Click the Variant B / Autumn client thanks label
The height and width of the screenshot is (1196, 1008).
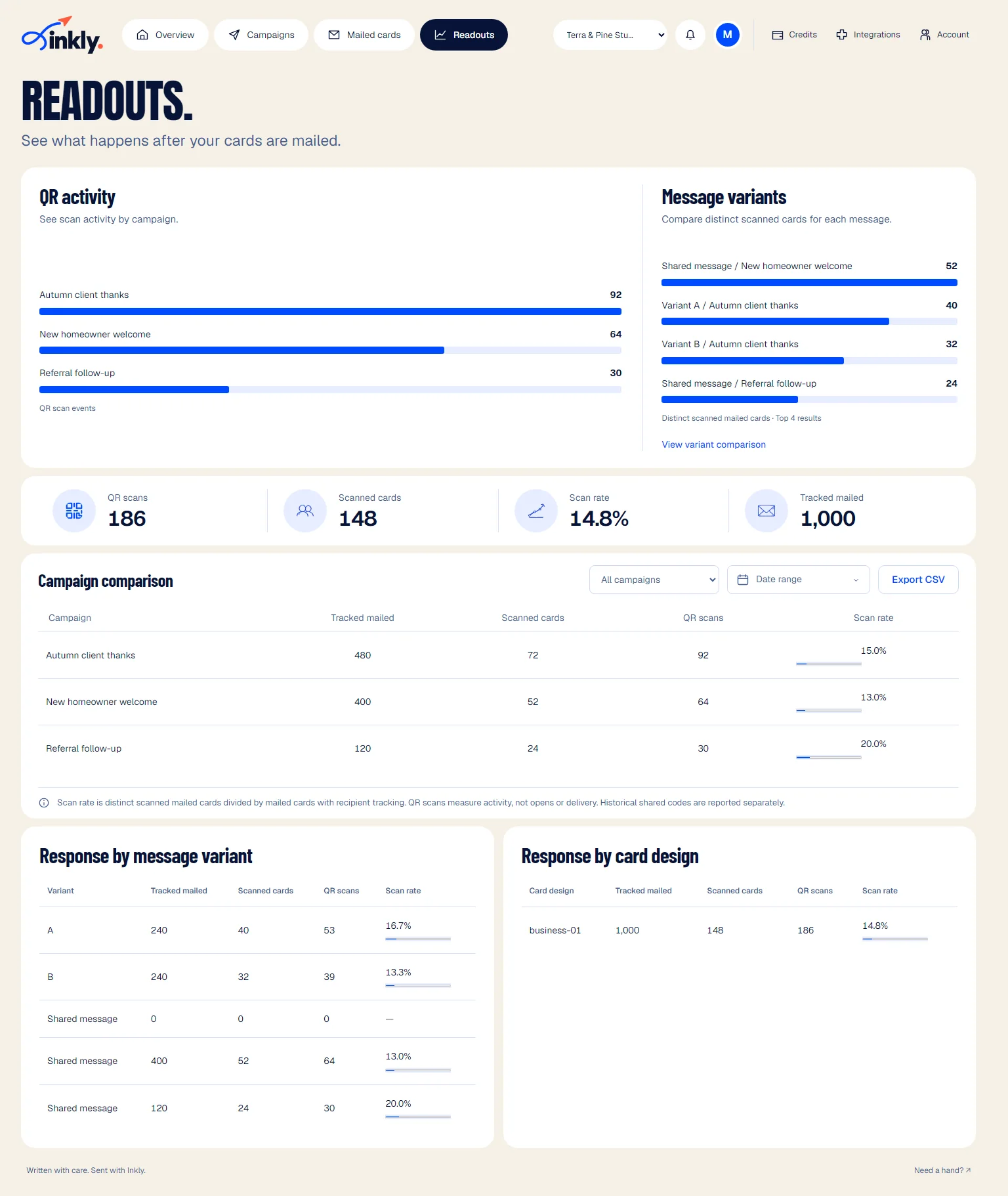pos(730,344)
